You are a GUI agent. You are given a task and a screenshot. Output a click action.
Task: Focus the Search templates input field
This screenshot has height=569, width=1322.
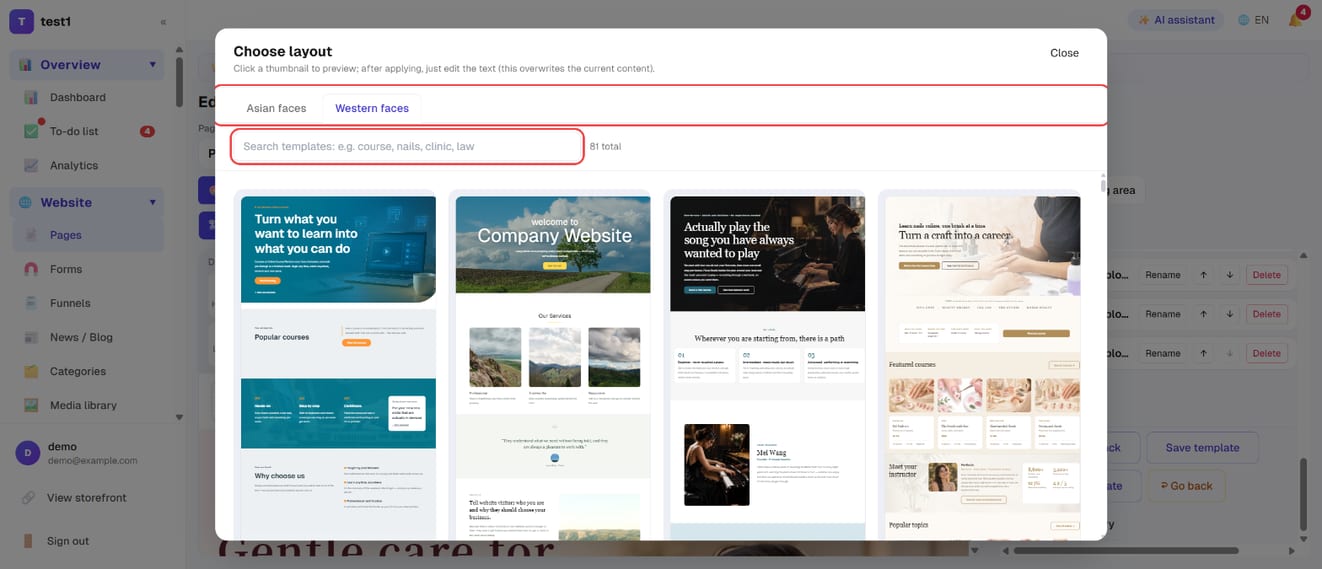coord(407,146)
